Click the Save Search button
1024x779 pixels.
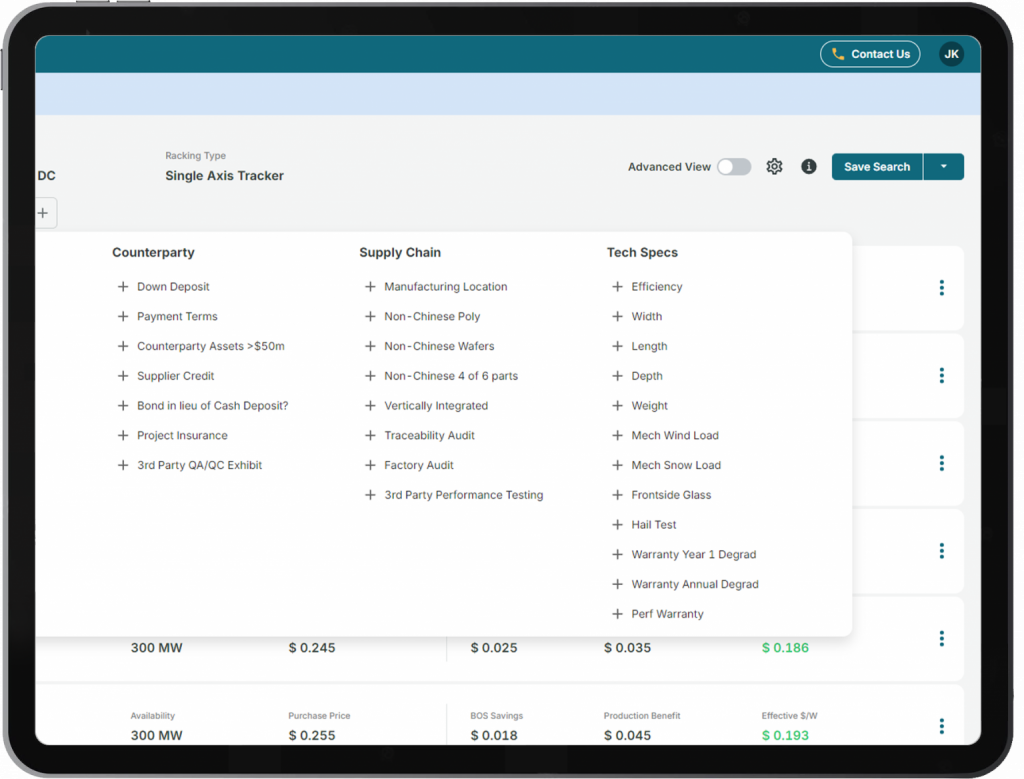(x=876, y=167)
